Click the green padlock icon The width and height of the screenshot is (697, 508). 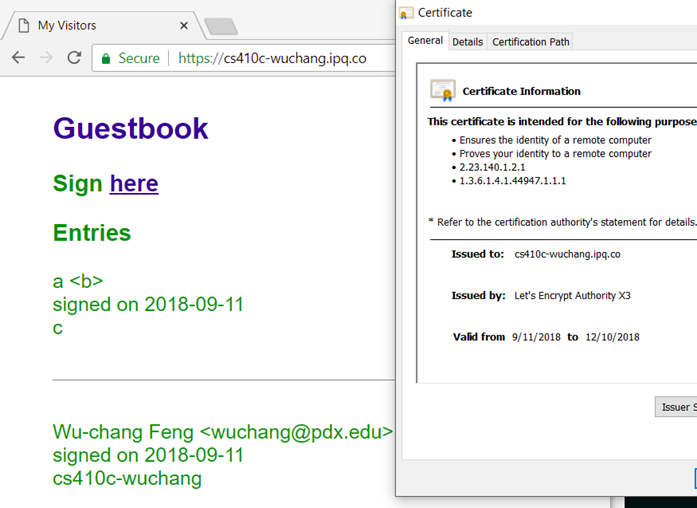coord(106,59)
